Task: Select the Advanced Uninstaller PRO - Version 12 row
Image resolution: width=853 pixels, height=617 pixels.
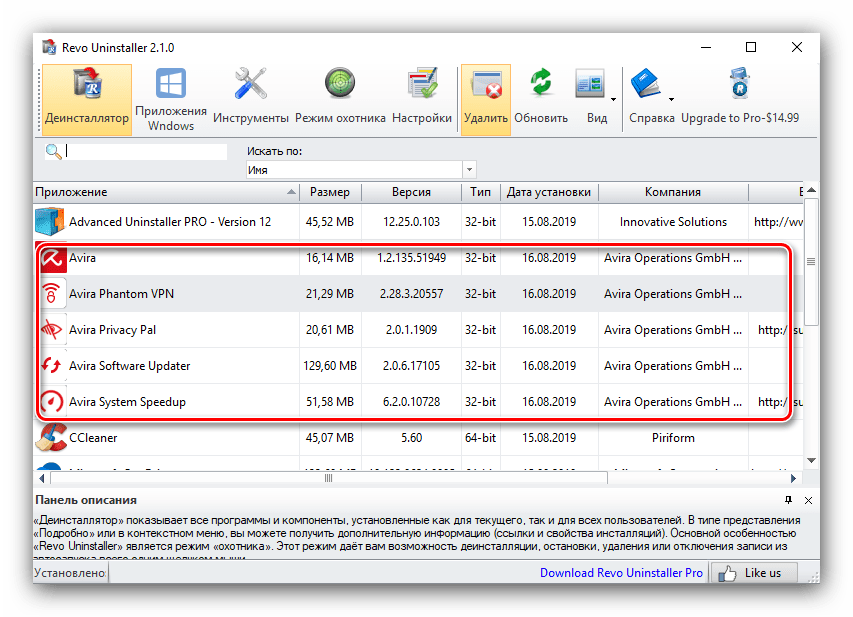Action: point(418,222)
